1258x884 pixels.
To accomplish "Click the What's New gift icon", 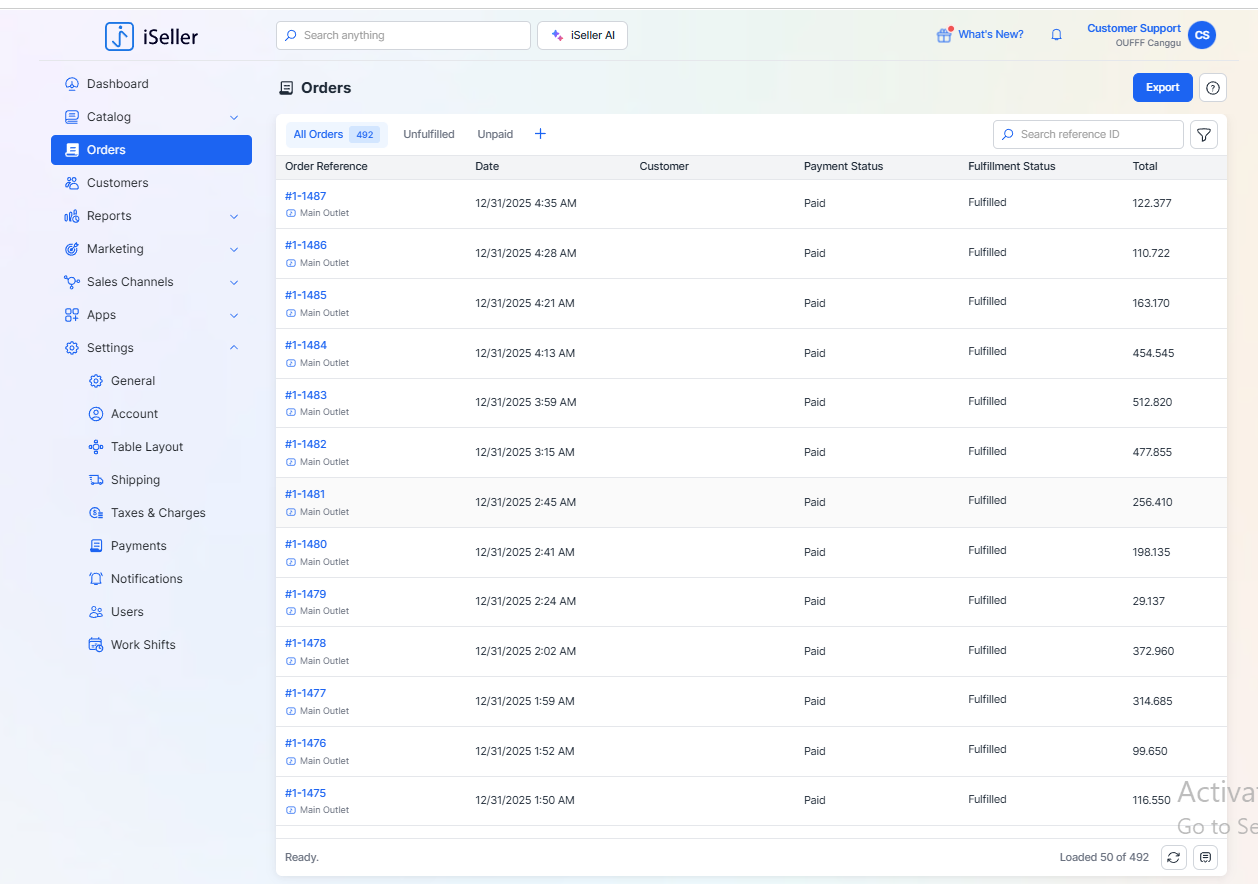I will pos(943,35).
